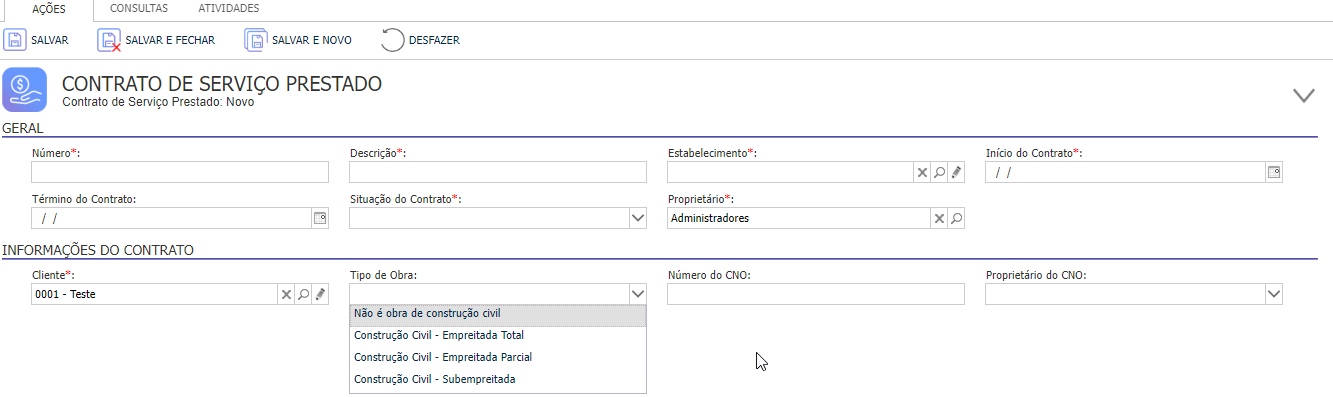Viewport: 1333px width, 397px height.
Task: Open the Proprietário do CNO dropdown
Action: [1273, 294]
